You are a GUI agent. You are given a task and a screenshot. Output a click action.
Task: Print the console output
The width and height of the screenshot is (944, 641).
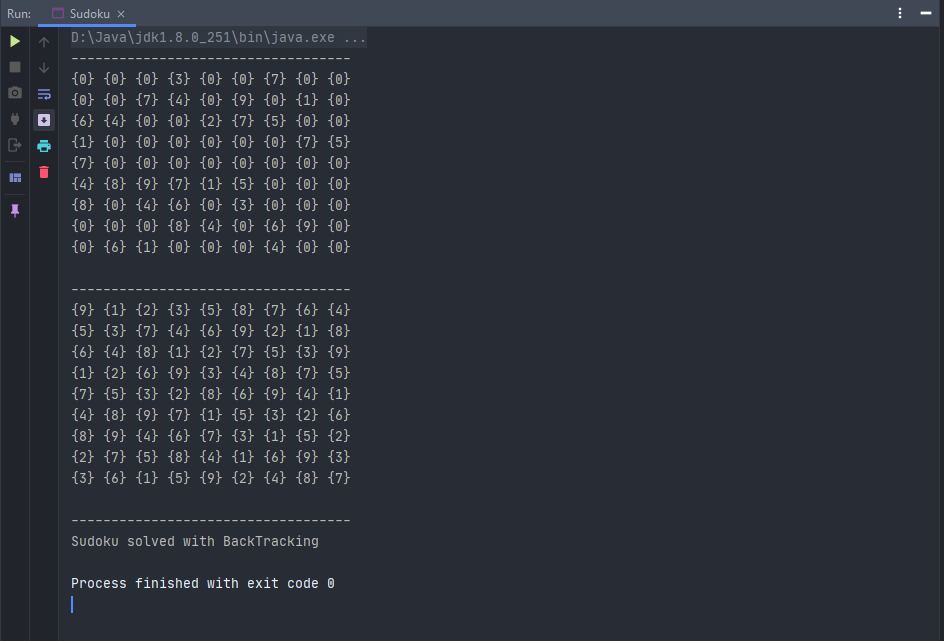(43, 144)
